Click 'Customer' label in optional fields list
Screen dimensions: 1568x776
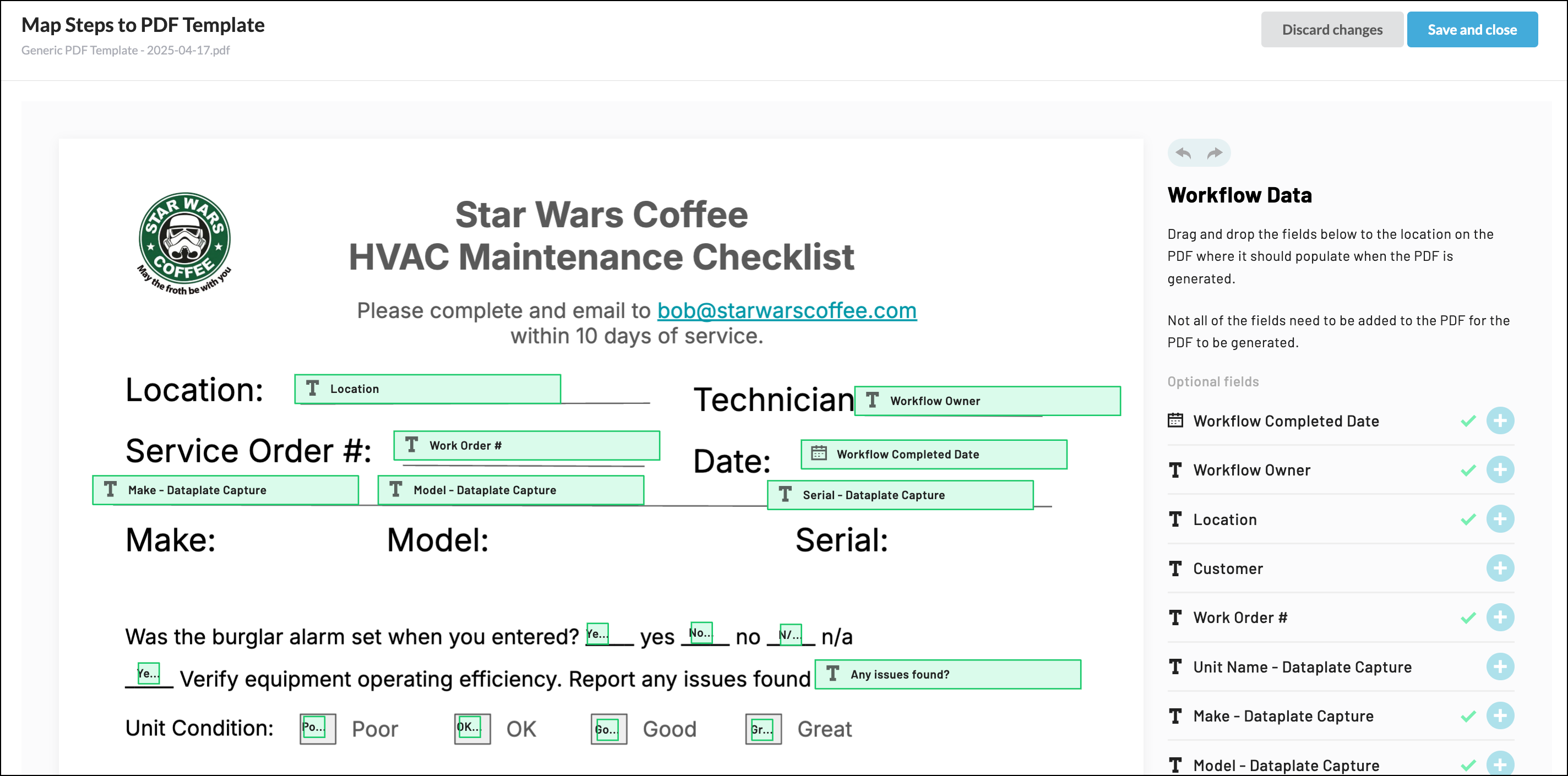[x=1228, y=569]
